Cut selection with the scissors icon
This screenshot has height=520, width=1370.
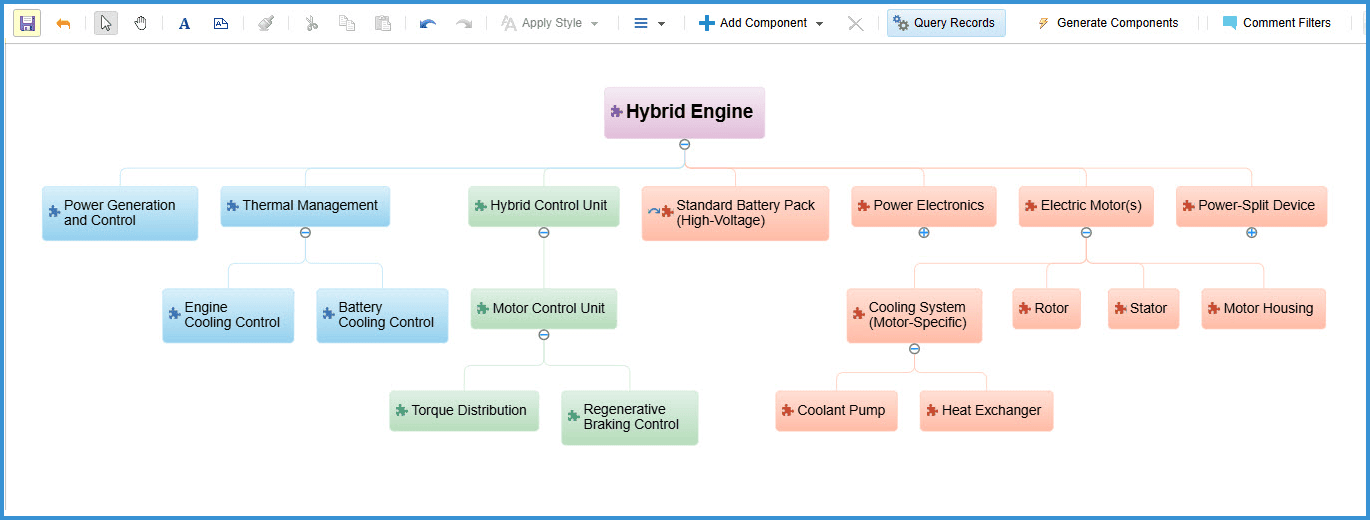click(311, 23)
